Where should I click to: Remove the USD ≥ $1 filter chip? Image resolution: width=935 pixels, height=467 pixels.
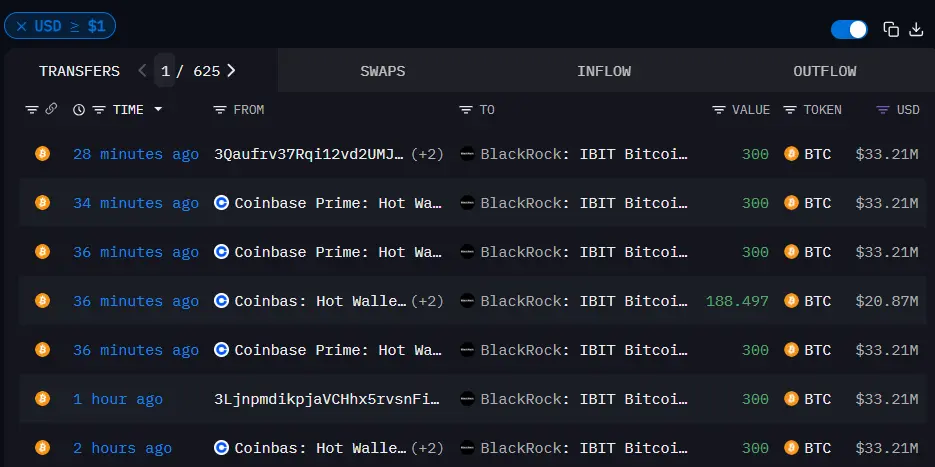(21, 26)
